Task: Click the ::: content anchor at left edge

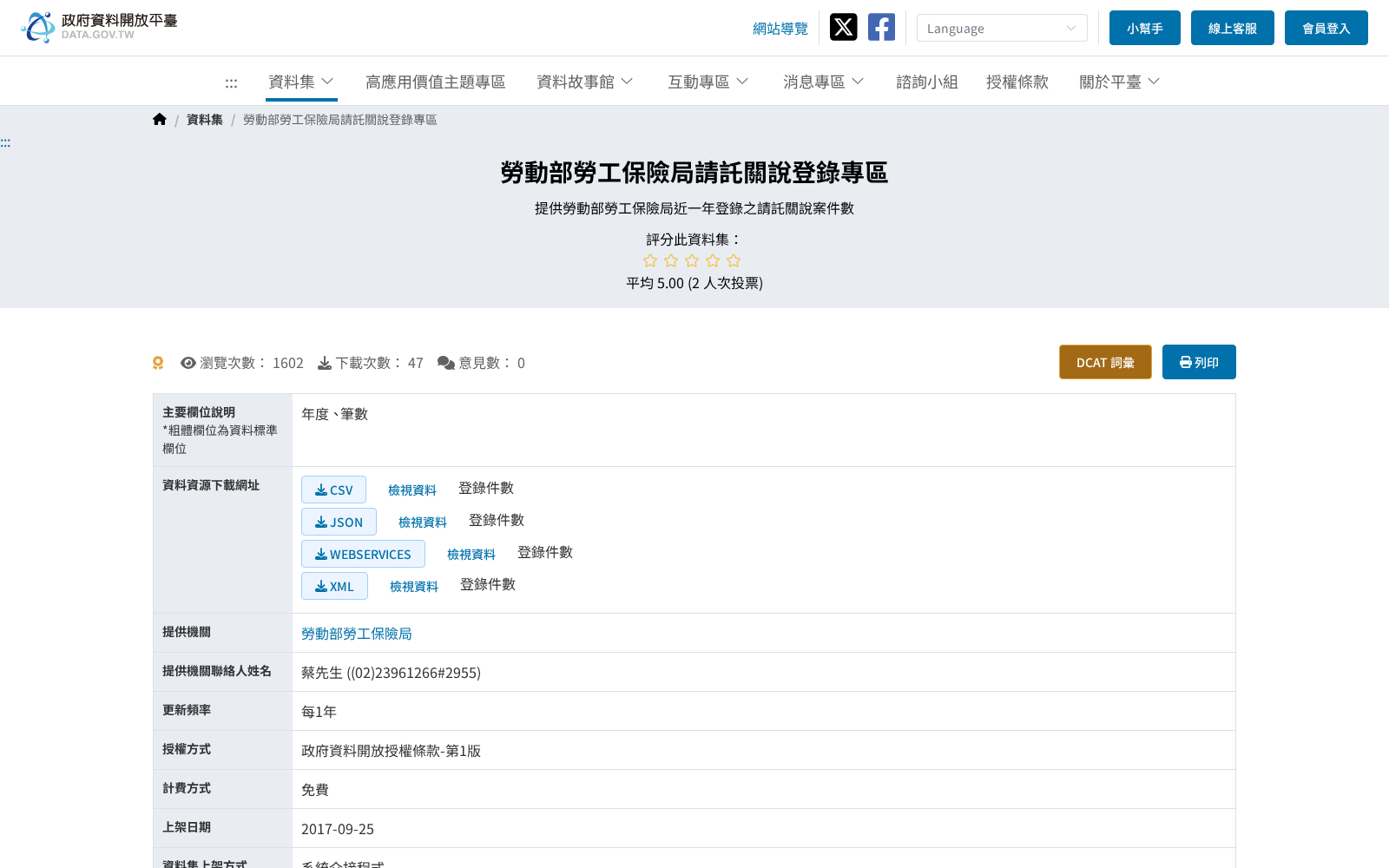Action: pos(5,142)
